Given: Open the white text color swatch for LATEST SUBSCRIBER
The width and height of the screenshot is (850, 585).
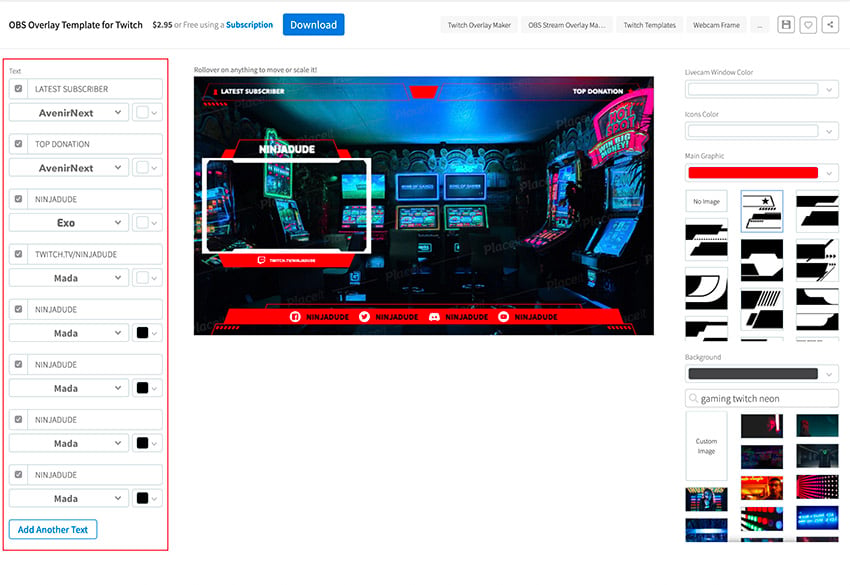Looking at the screenshot, I should coord(147,113).
